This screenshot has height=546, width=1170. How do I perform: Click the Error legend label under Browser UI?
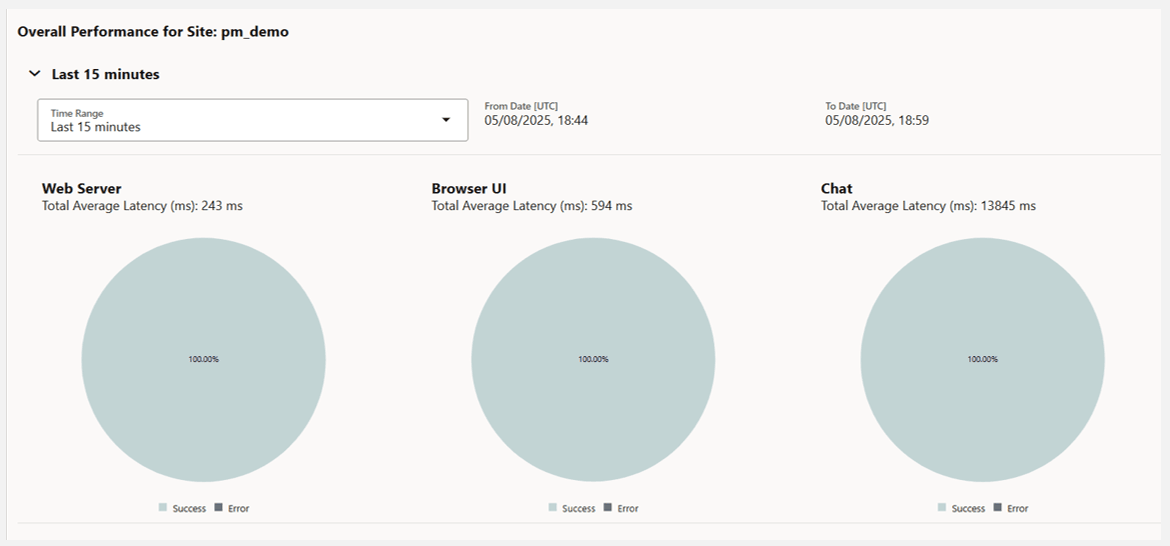coord(628,509)
